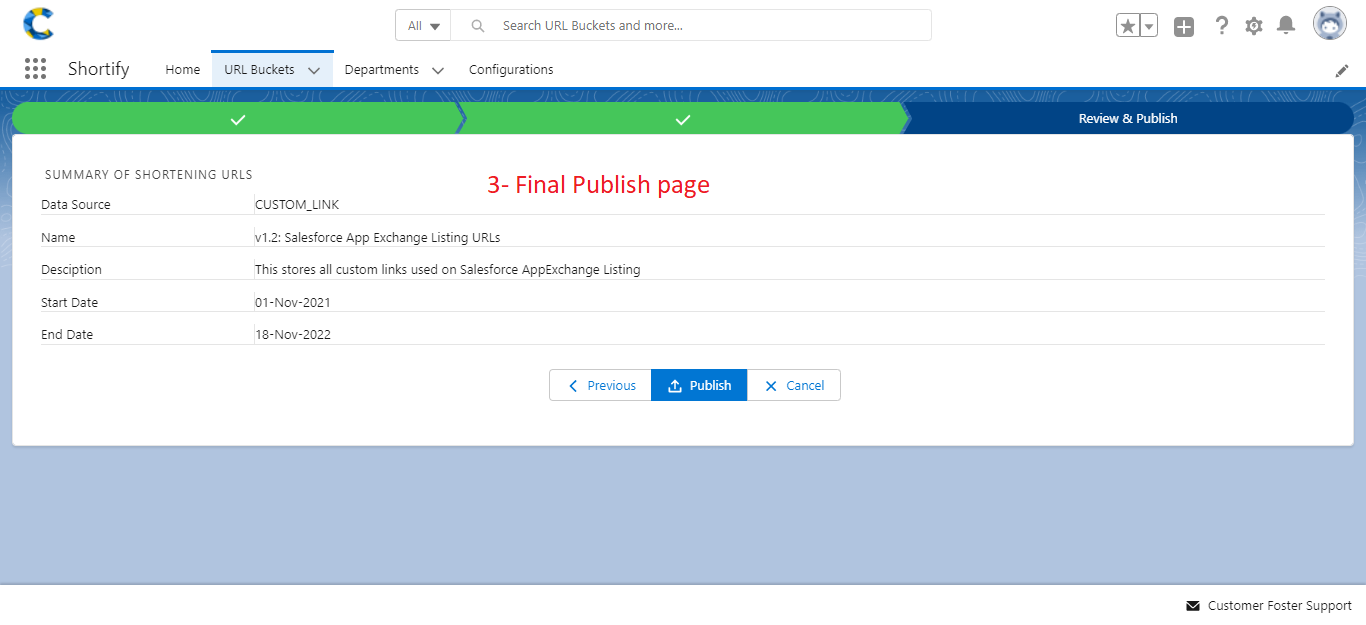Open global actions with the plus icon
This screenshot has width=1366, height=625.
pos(1184,26)
